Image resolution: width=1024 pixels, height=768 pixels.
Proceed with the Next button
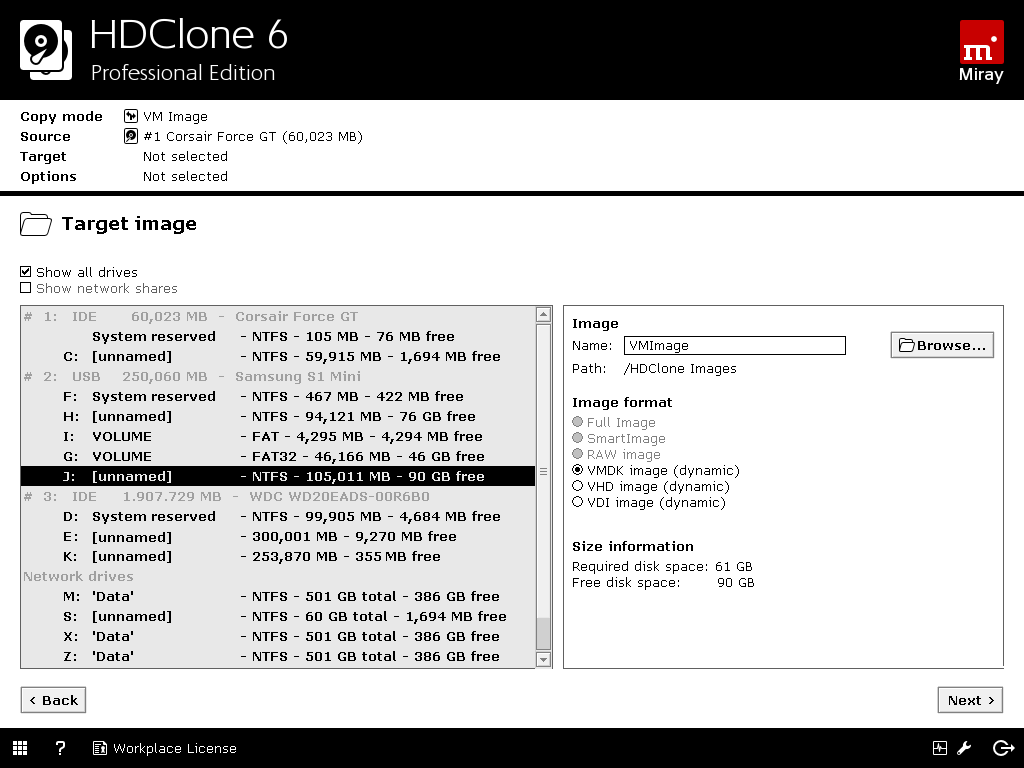pos(970,700)
